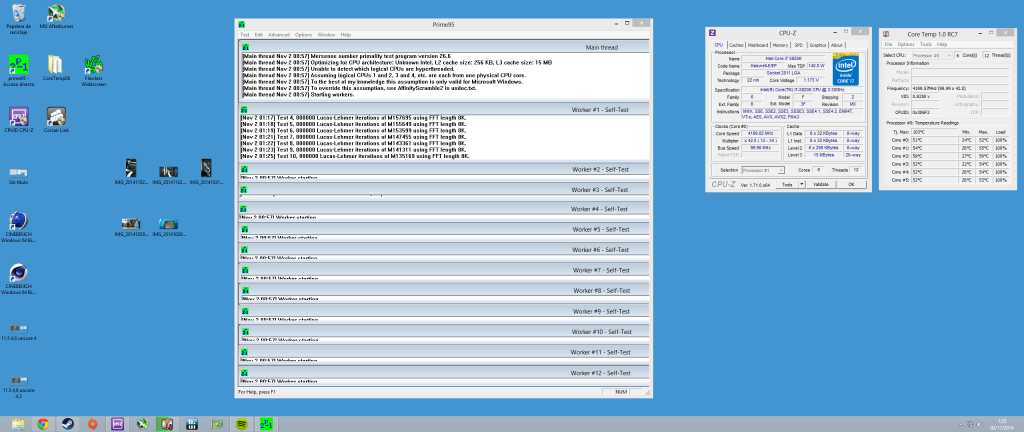Select the prime95 Acceso directo desktop shortcut

(x=19, y=70)
